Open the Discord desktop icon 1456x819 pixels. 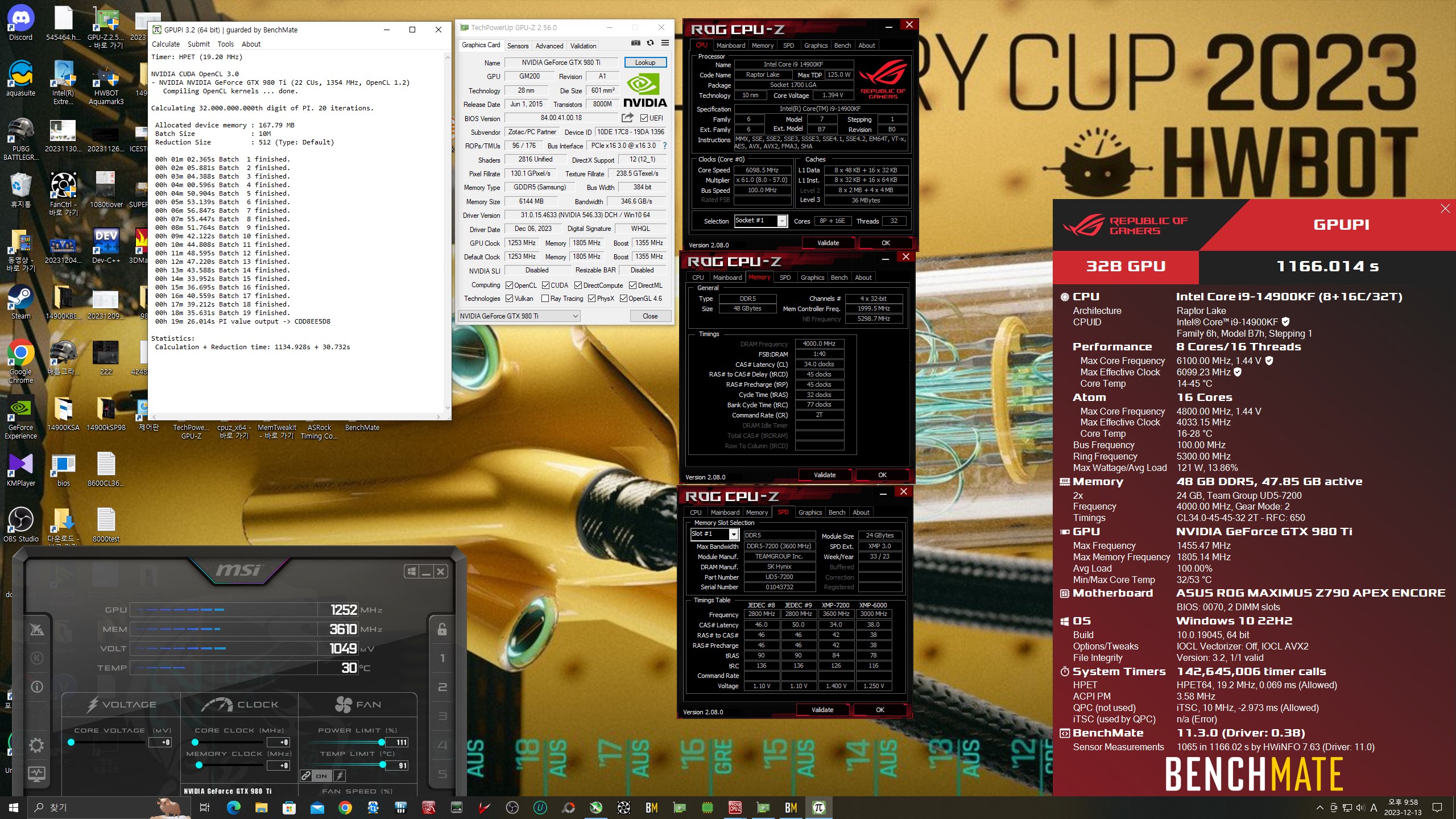21,24
